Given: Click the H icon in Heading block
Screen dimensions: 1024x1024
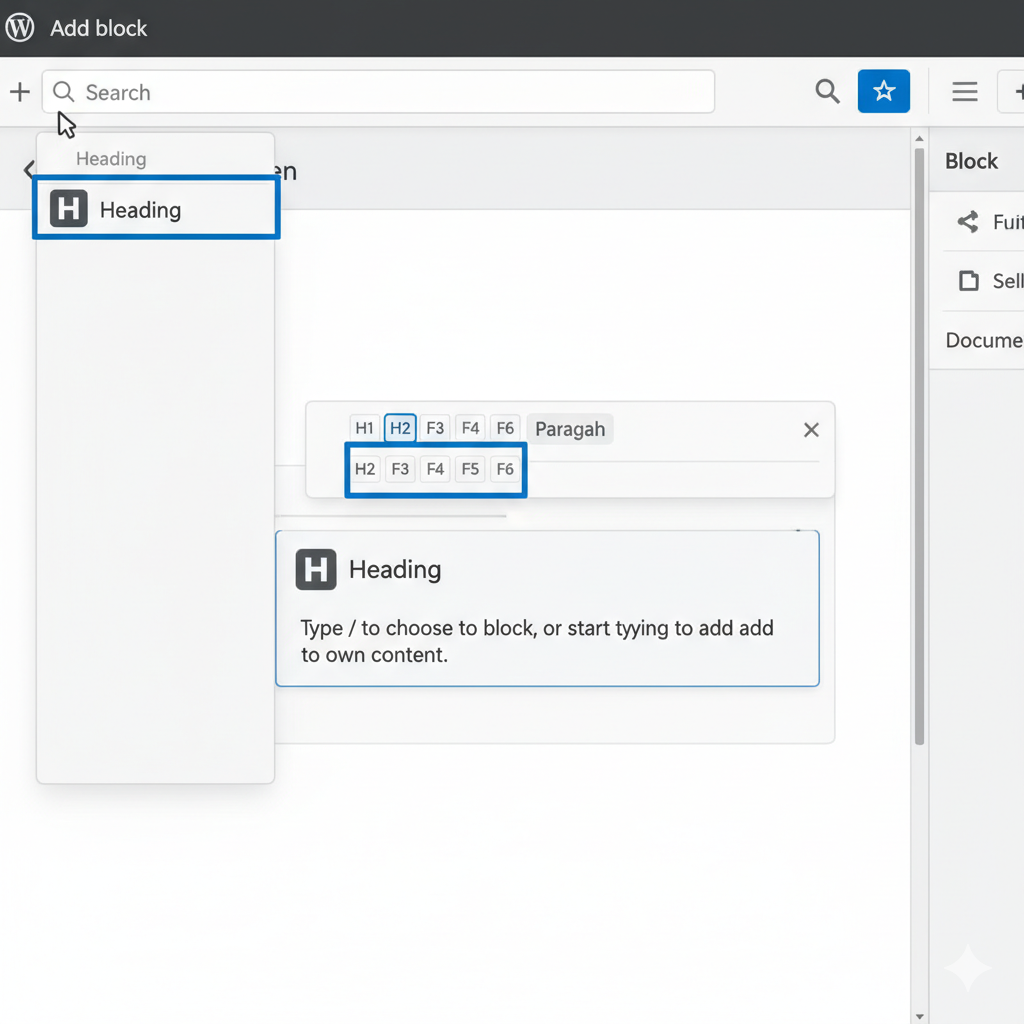Looking at the screenshot, I should coord(316,570).
